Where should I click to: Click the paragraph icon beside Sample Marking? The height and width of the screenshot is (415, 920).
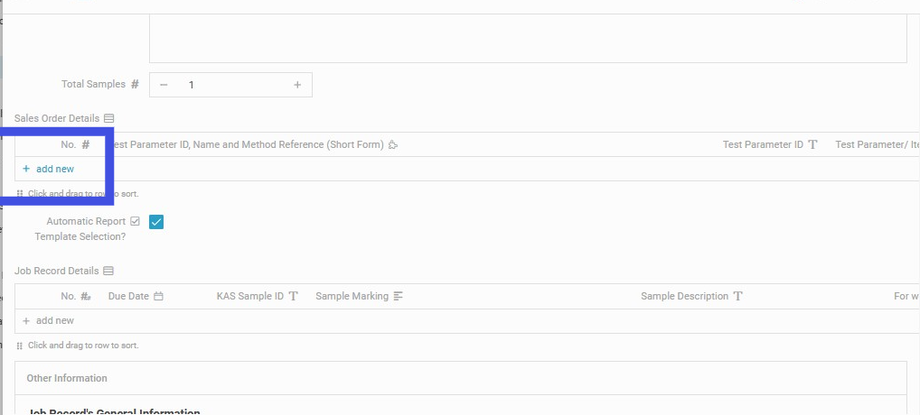pyautogui.click(x=398, y=296)
